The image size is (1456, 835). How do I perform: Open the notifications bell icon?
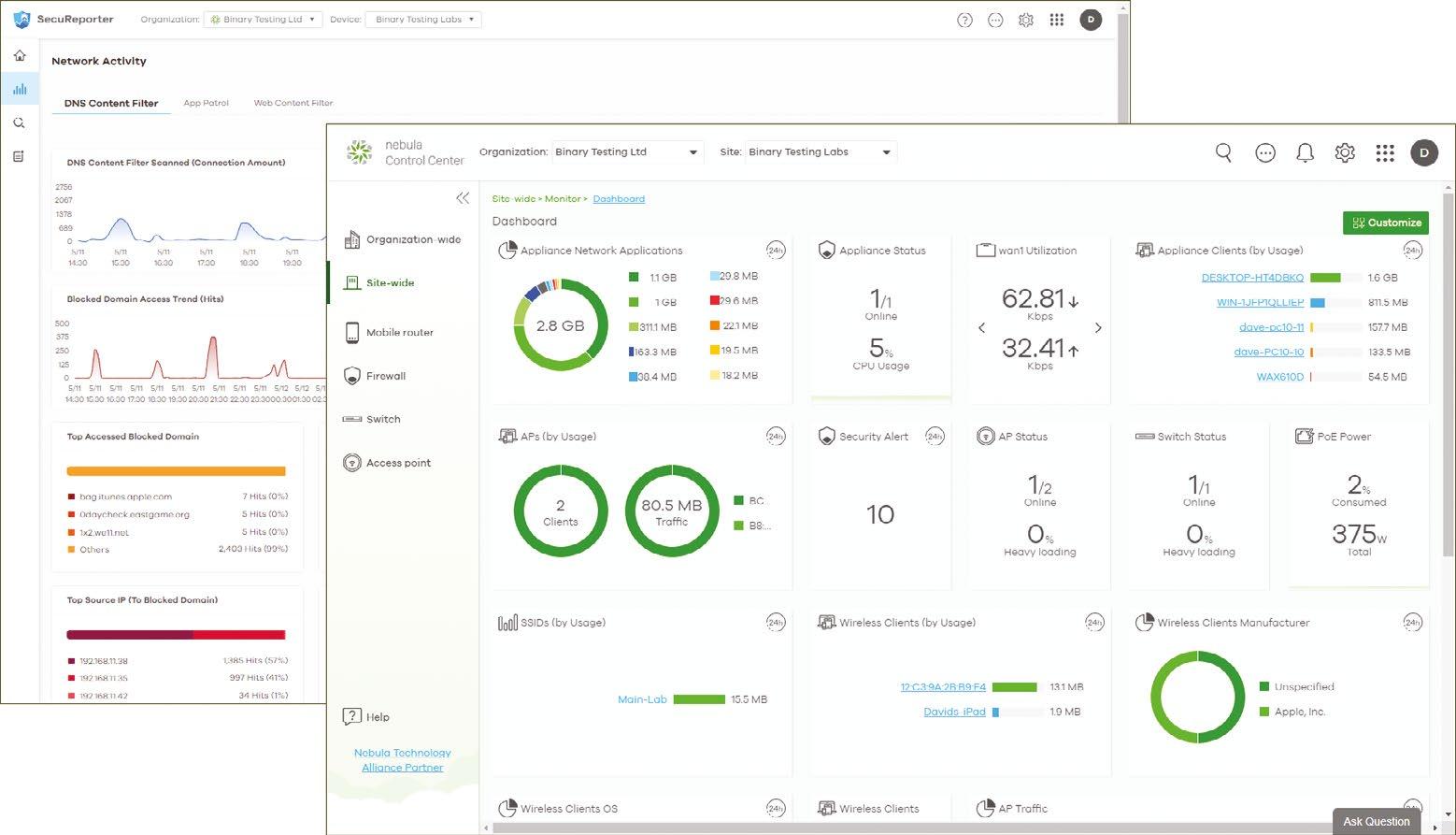1305,152
